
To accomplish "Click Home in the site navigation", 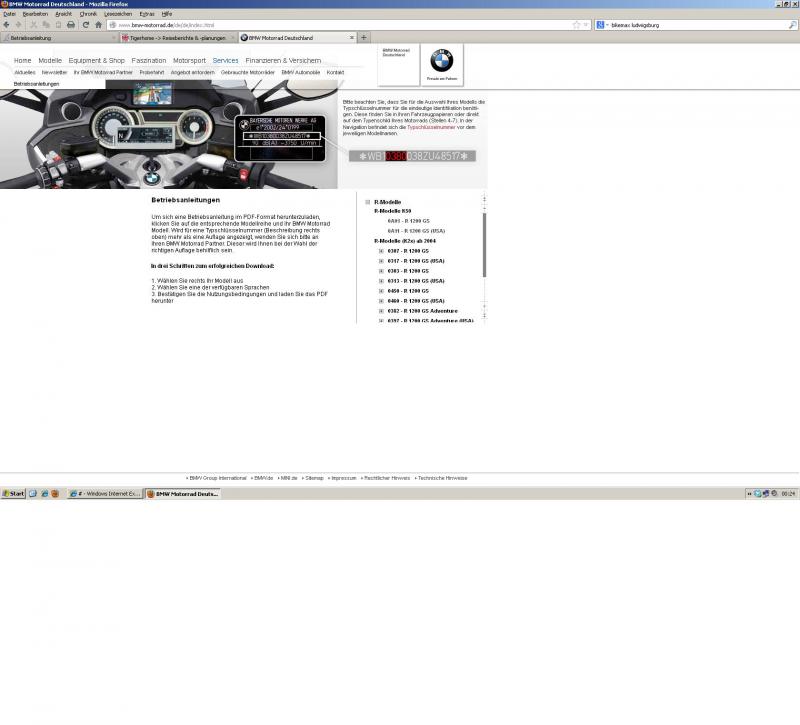I will click(22, 60).
